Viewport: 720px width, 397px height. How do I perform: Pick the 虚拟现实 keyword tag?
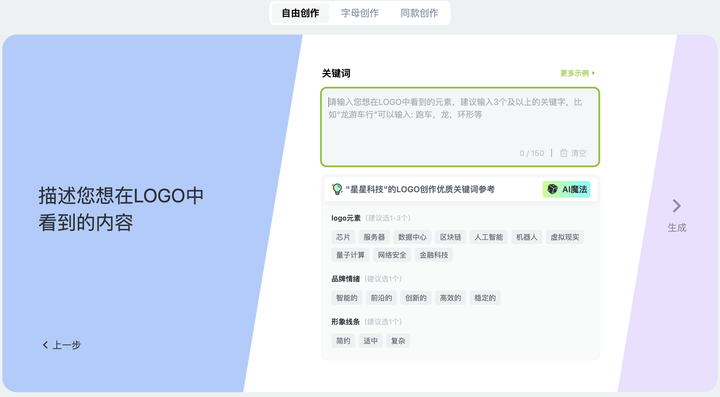coord(565,237)
